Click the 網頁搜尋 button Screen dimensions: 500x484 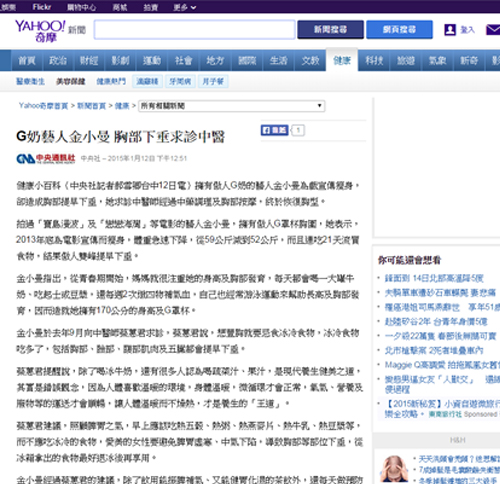[399, 29]
